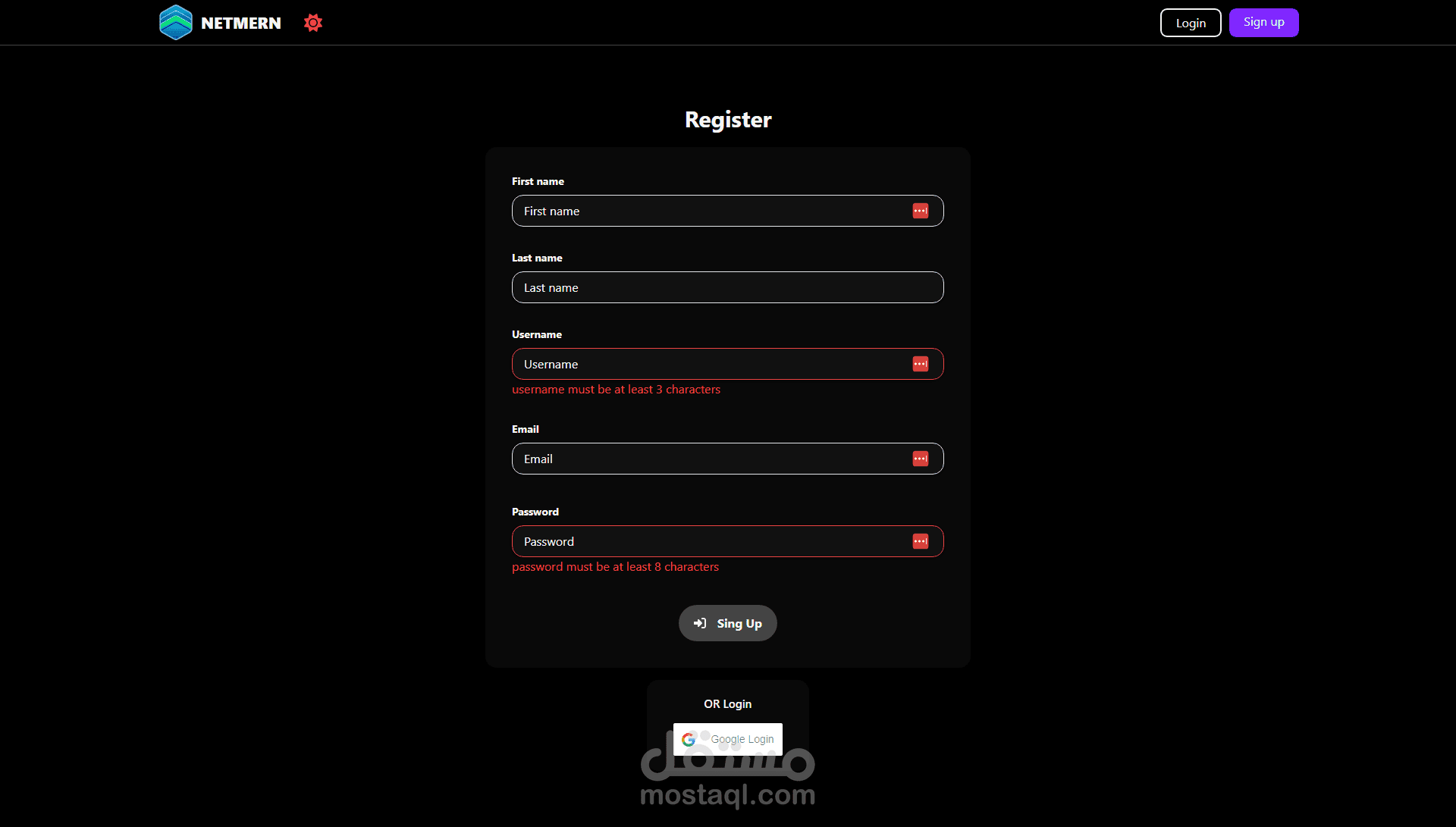The image size is (1456, 827).
Task: Click the red autofill icon in Username field
Action: (x=920, y=364)
